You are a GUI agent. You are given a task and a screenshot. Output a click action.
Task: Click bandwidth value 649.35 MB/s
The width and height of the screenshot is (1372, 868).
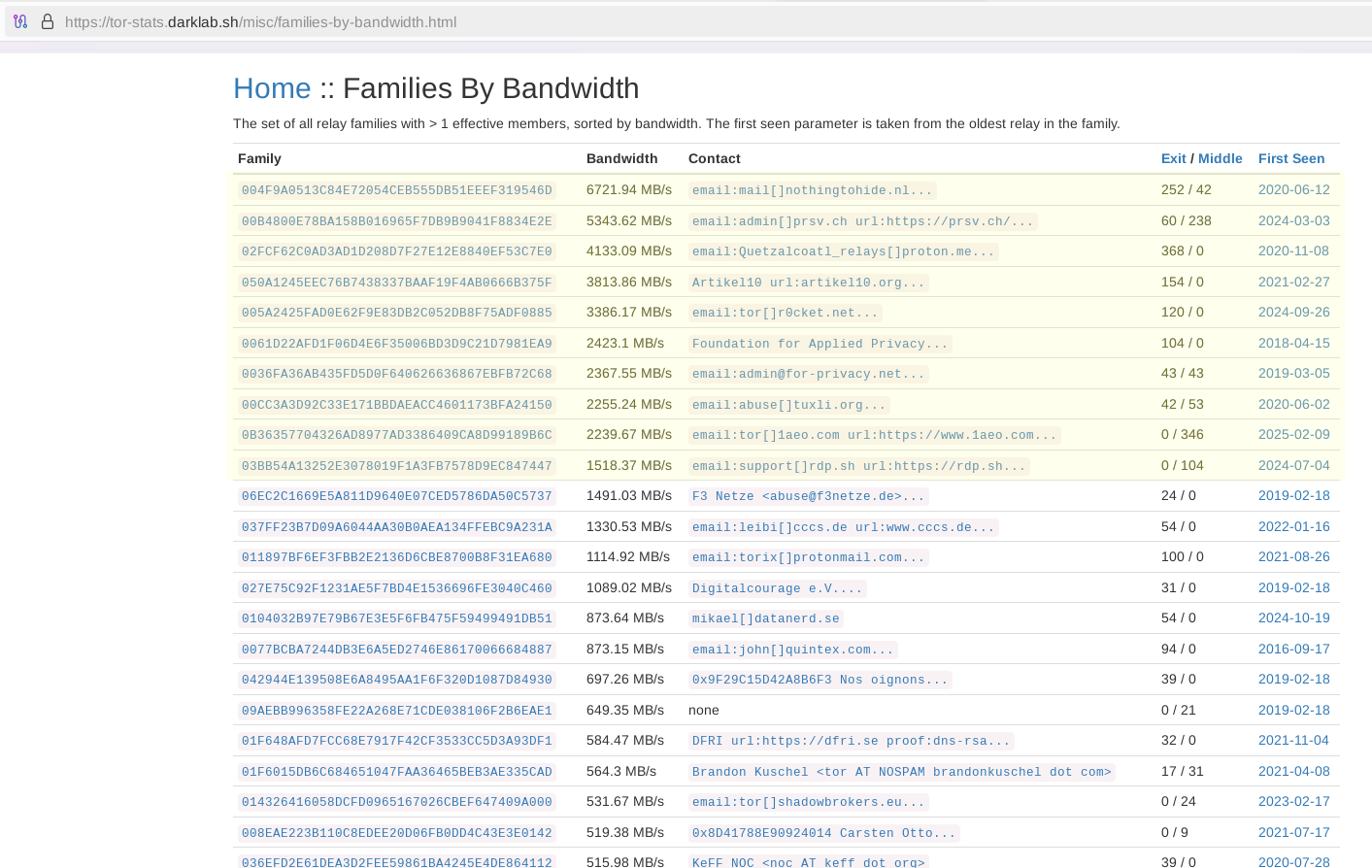pos(625,711)
